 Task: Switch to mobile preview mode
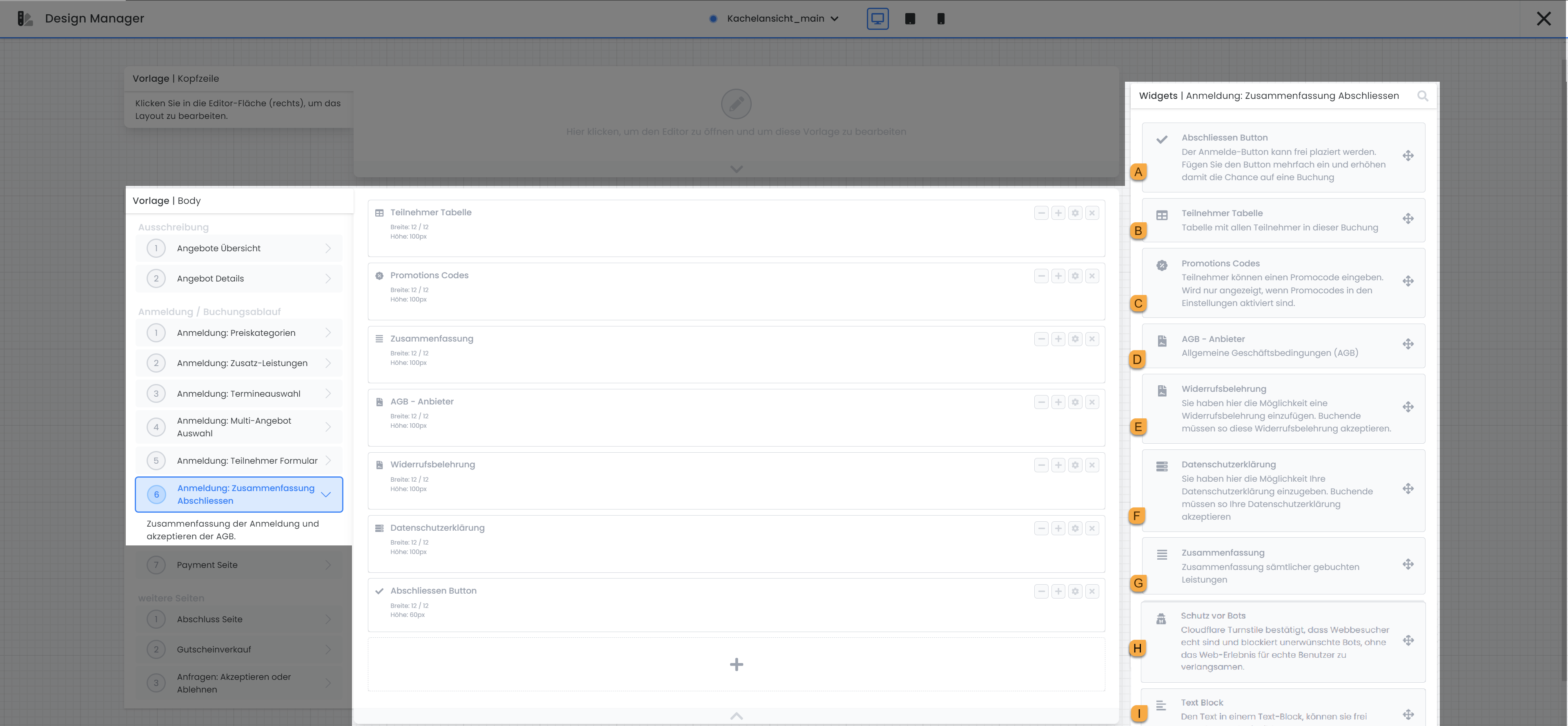(941, 18)
